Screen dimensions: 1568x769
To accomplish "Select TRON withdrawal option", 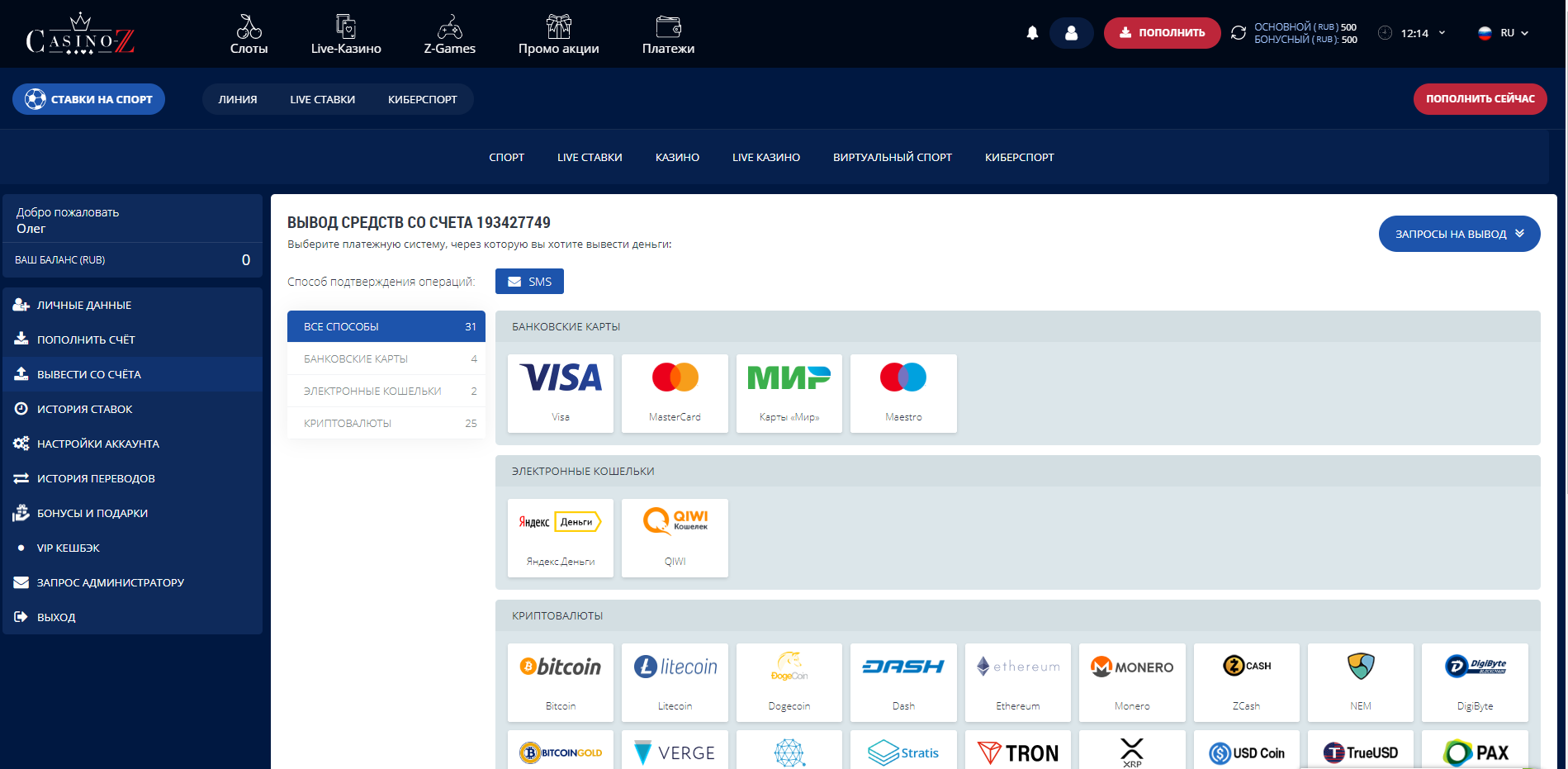I will (1018, 750).
